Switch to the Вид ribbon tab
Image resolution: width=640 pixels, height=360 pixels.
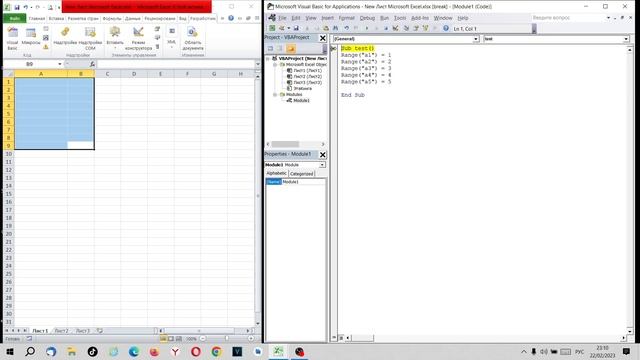[183, 18]
